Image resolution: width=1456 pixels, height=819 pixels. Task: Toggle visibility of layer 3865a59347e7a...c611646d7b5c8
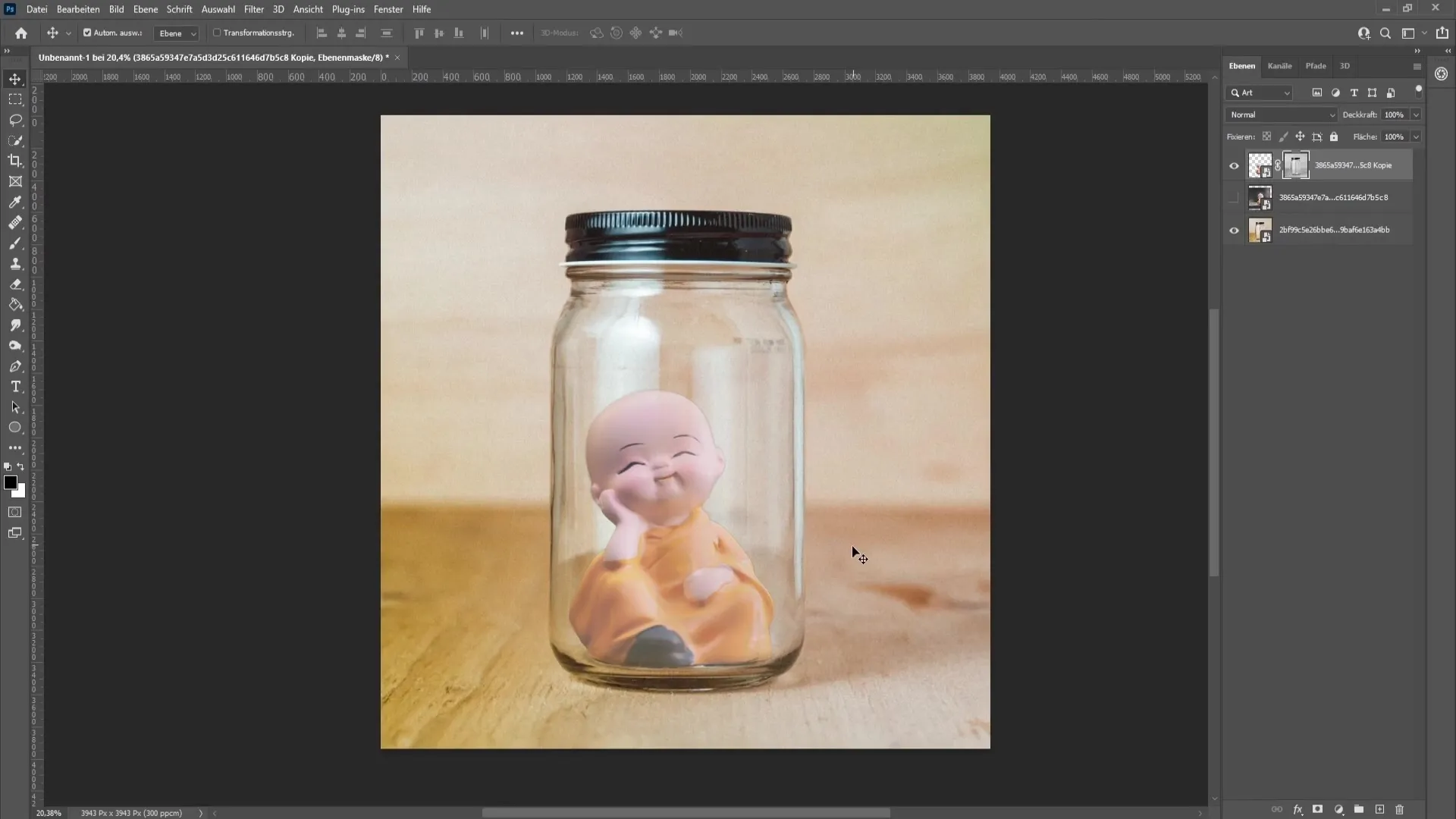(1234, 197)
